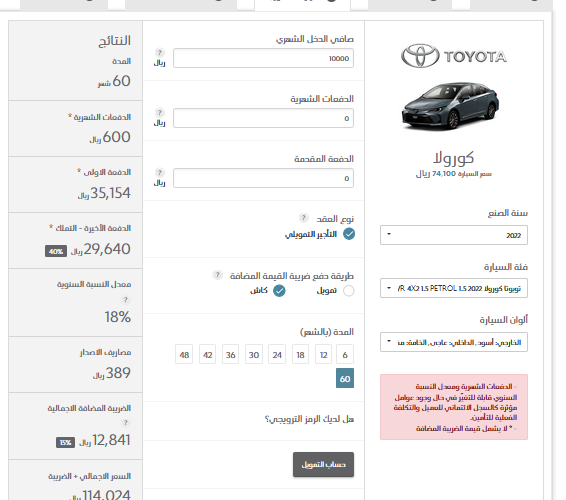The height and width of the screenshot is (500, 566).
Task: Open the manufacturing year 2022 dropdown
Action: click(x=454, y=235)
